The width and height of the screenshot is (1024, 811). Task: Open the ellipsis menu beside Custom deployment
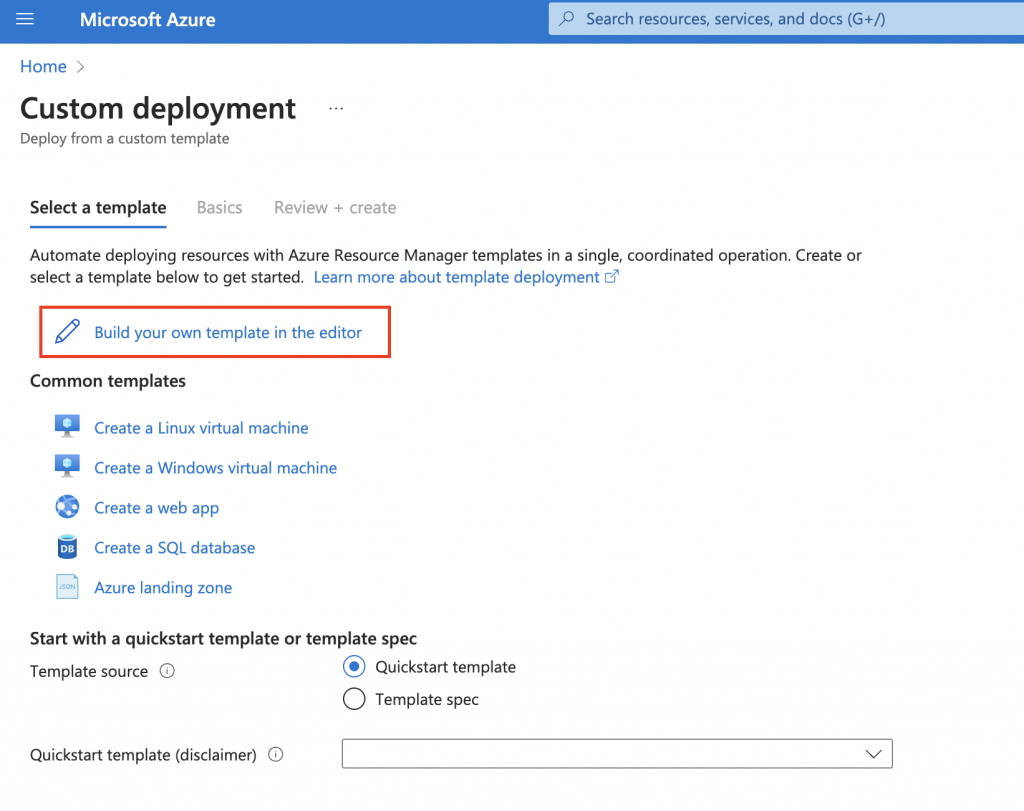(x=336, y=109)
